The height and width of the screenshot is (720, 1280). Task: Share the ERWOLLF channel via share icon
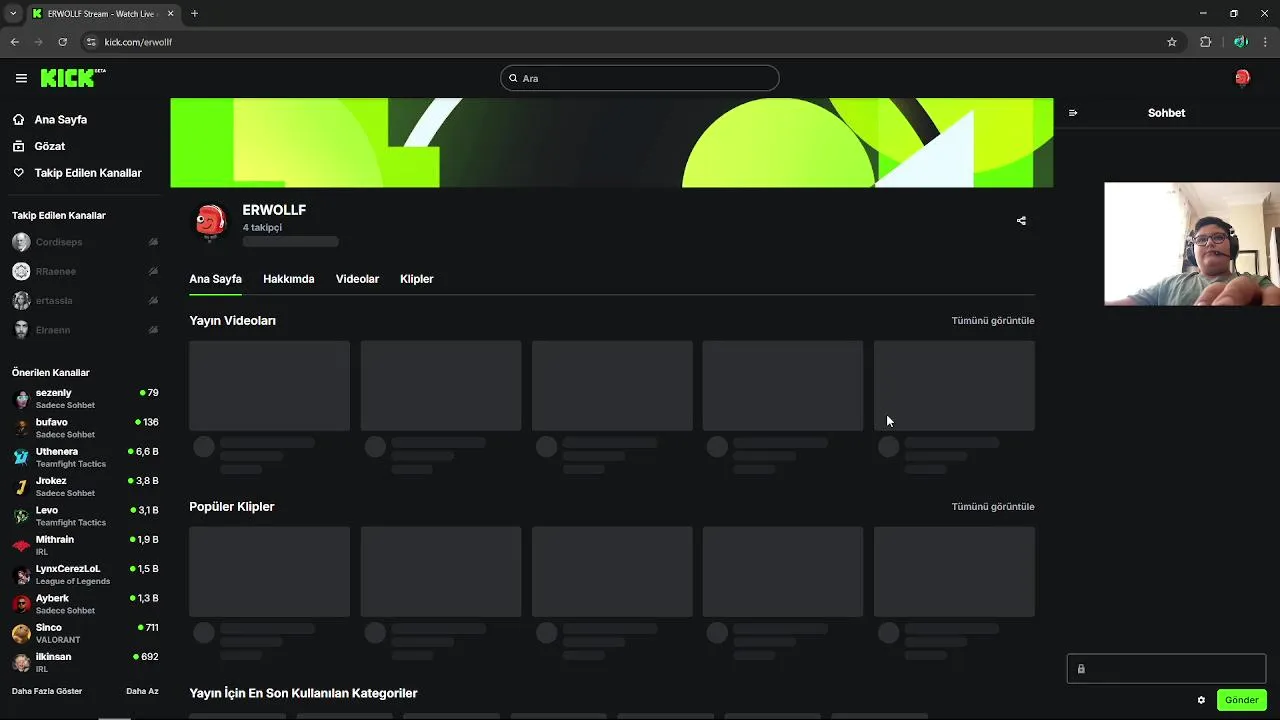1021,221
